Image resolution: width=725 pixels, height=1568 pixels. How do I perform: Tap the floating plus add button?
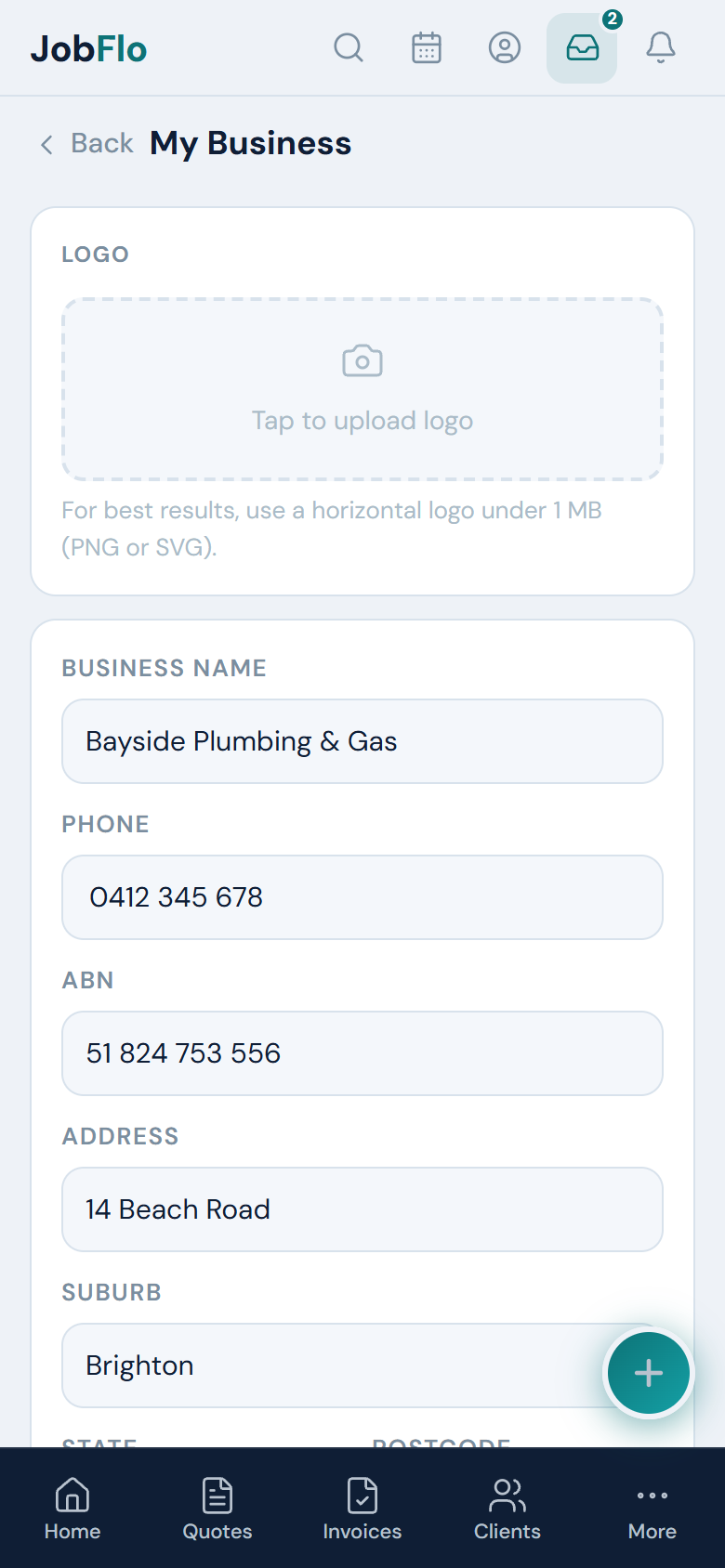tap(649, 1373)
